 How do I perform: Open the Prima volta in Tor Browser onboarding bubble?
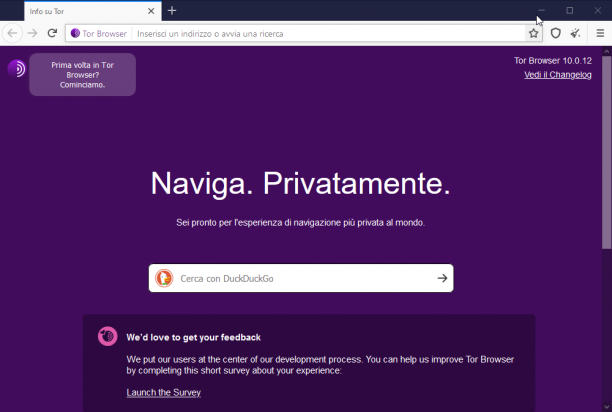(x=82, y=75)
